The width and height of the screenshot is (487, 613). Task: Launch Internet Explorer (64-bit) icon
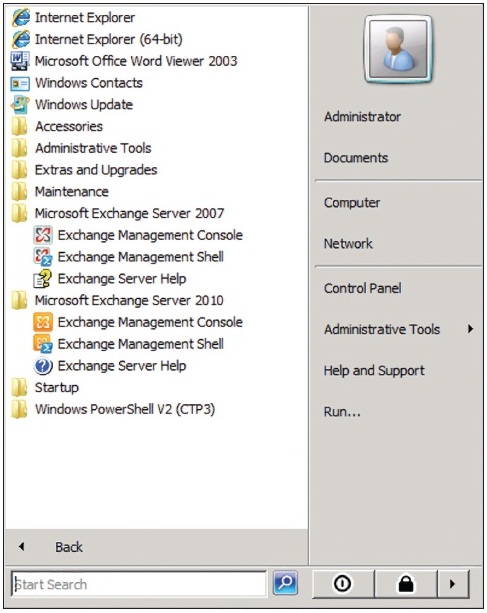pyautogui.click(x=20, y=39)
